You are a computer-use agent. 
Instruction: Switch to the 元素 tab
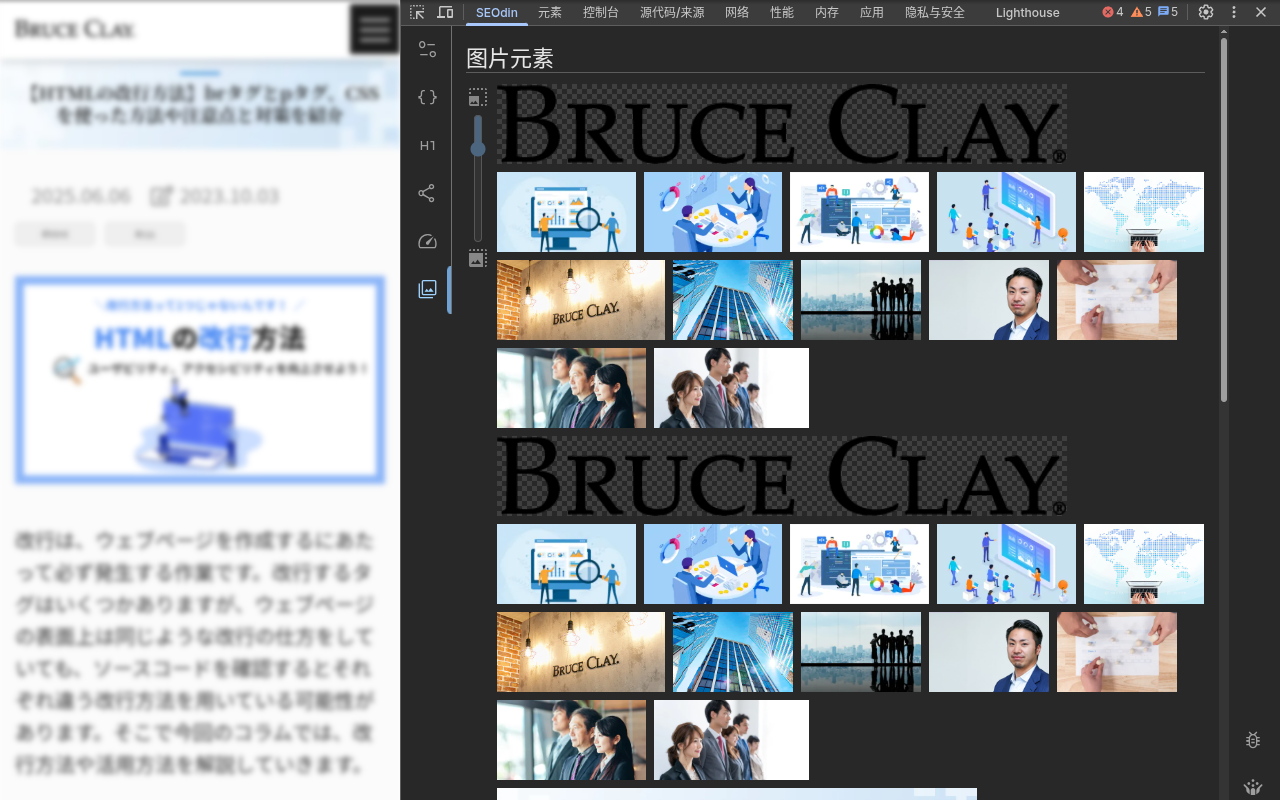(550, 12)
